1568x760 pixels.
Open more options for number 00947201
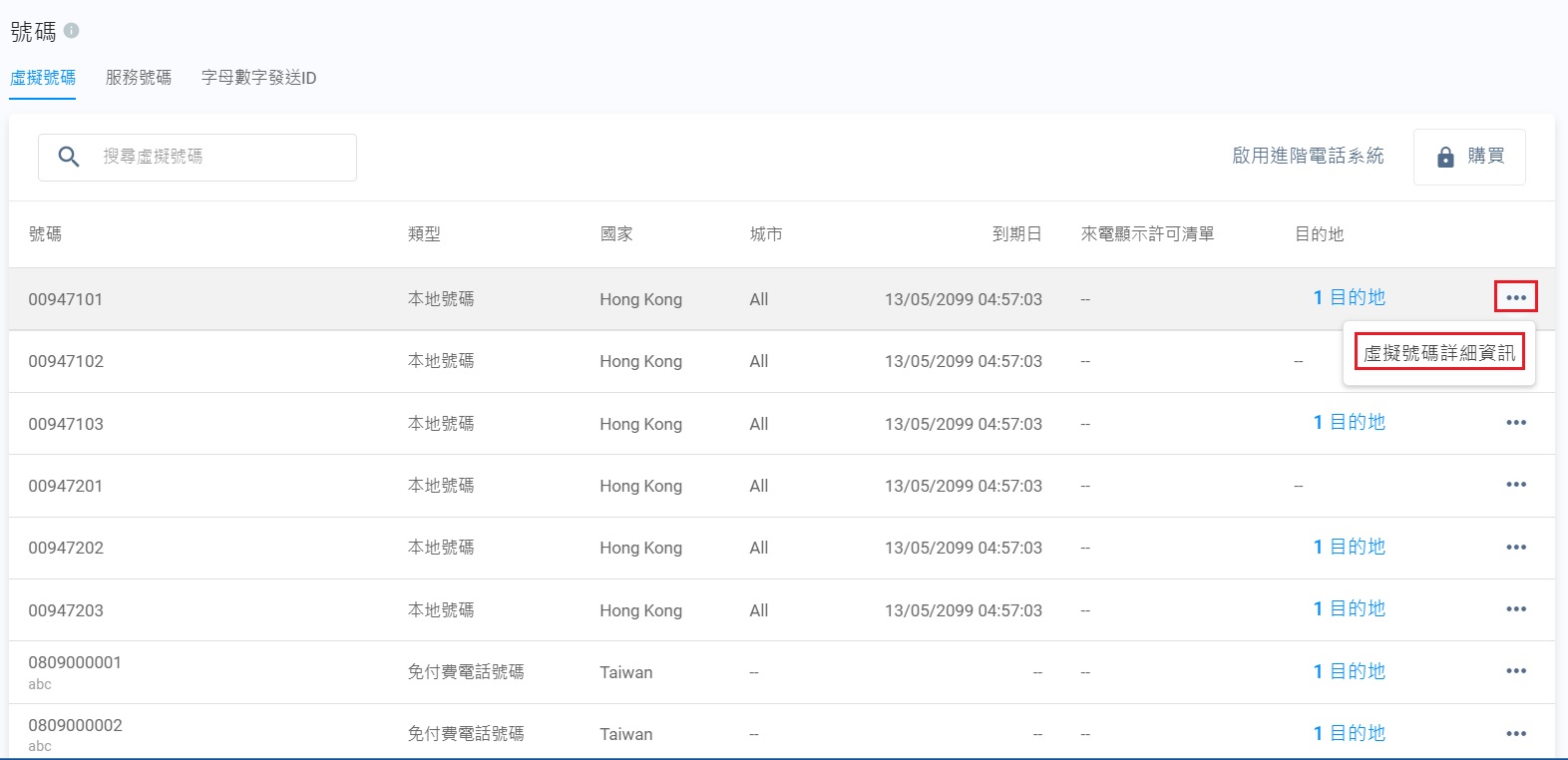coord(1516,485)
